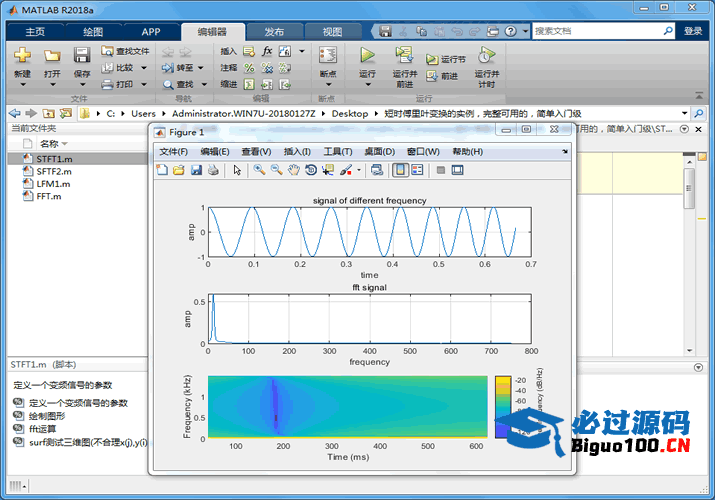Click the New (新建) file icon

pyautogui.click(x=22, y=55)
